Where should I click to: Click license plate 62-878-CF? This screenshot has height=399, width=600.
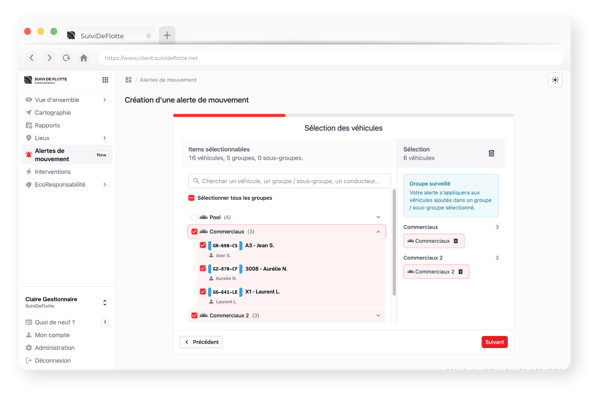[x=225, y=269]
